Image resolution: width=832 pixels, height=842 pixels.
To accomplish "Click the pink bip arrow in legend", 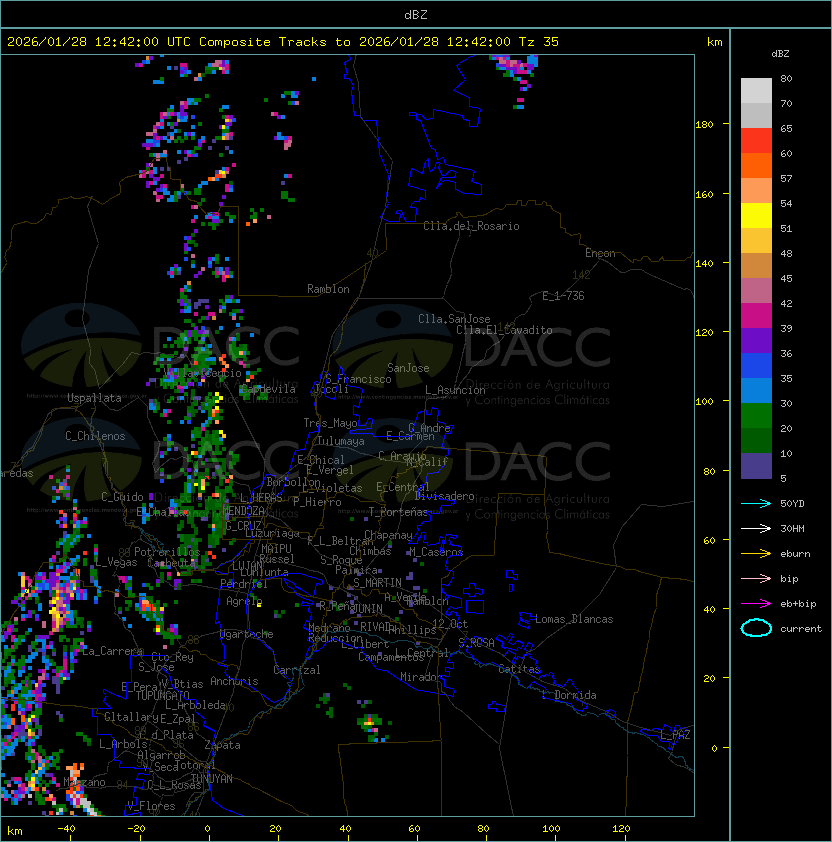I will click(756, 578).
